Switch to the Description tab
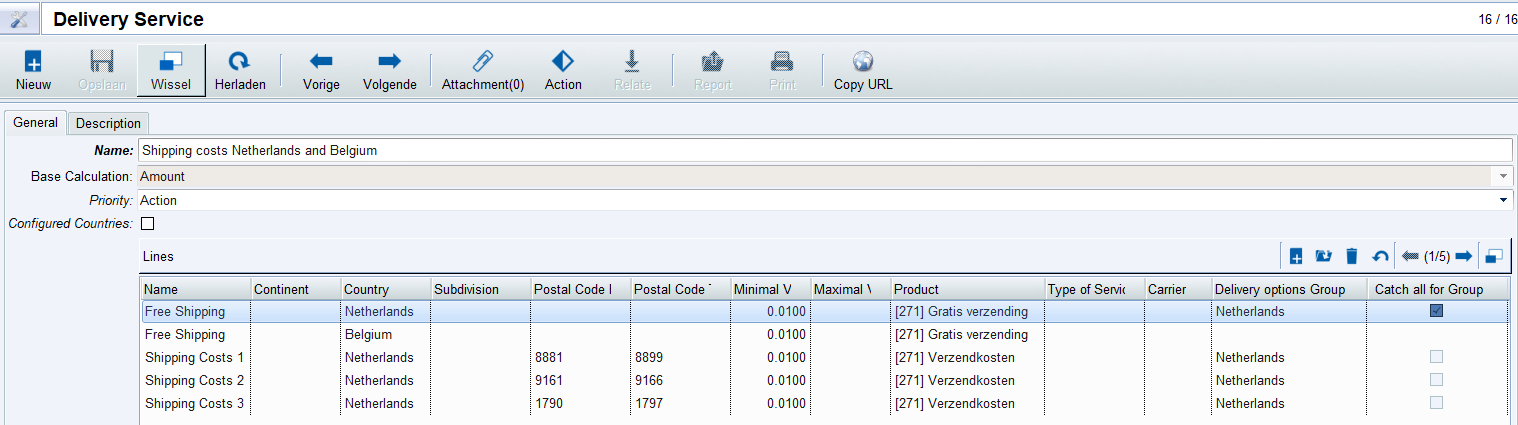The width and height of the screenshot is (1518, 425). (x=108, y=123)
